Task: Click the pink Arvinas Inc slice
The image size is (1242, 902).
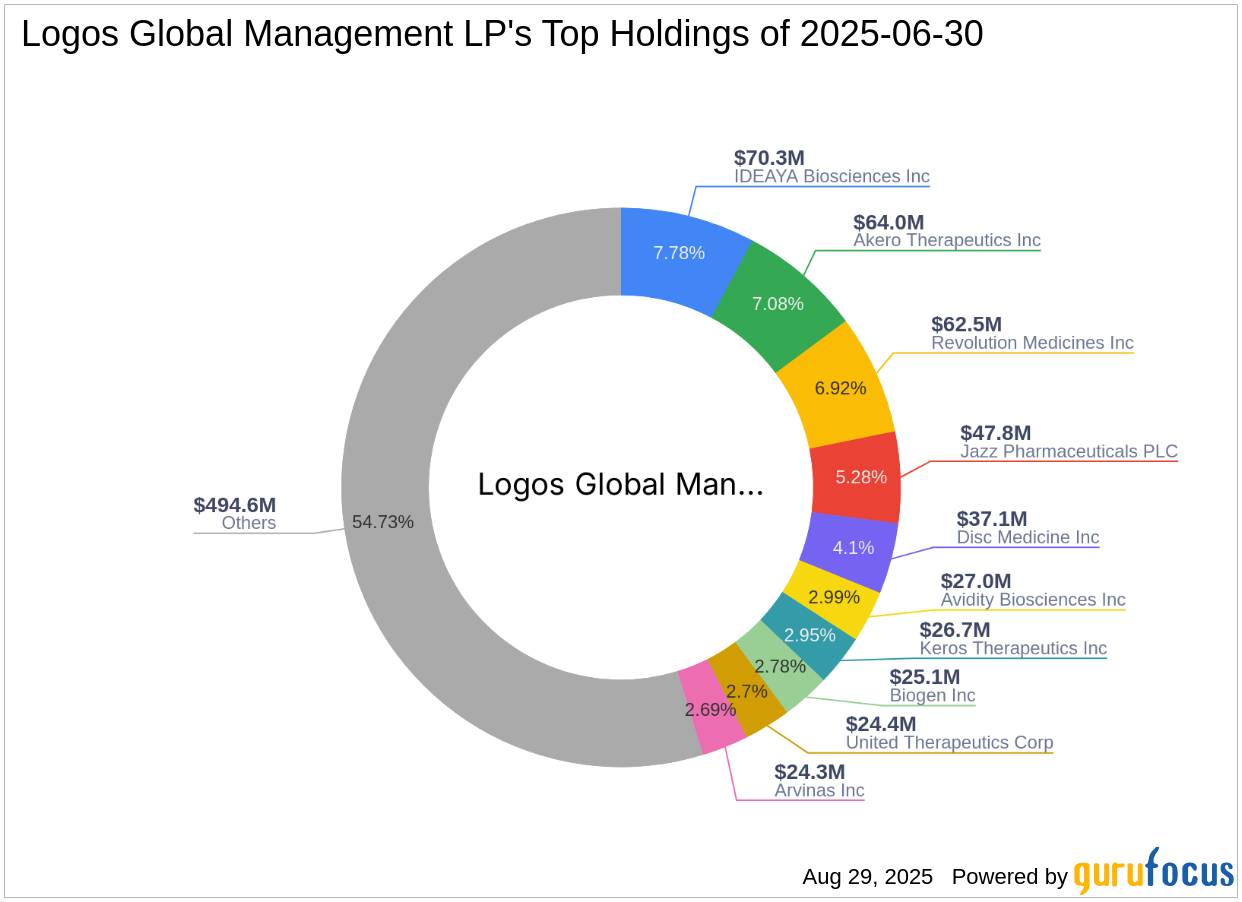Action: click(x=712, y=712)
